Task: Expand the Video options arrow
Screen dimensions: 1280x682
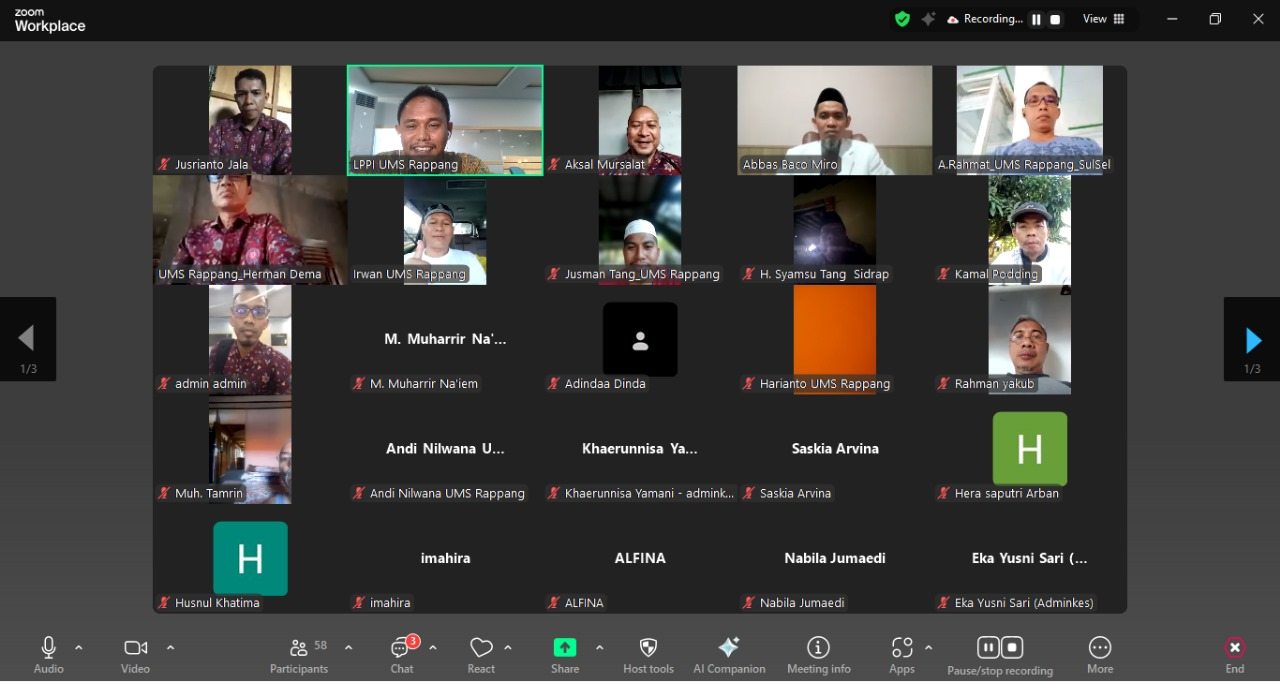Action: 170,648
